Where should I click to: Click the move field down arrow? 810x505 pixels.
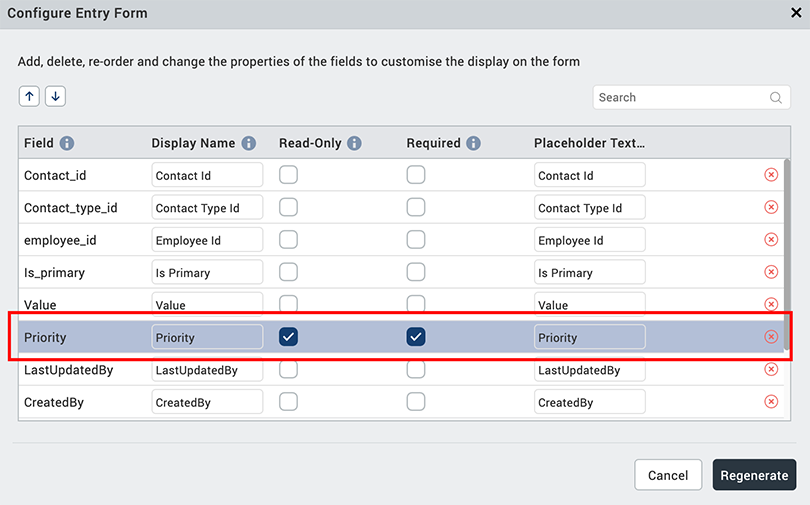(55, 96)
